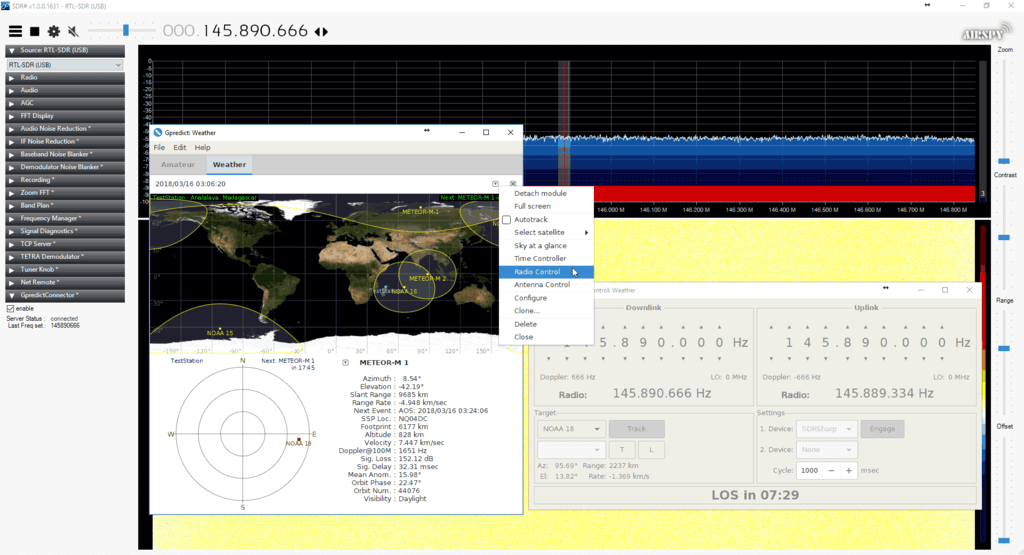The width and height of the screenshot is (1024, 555).
Task: Open settings with the gear icon
Action: pos(54,31)
